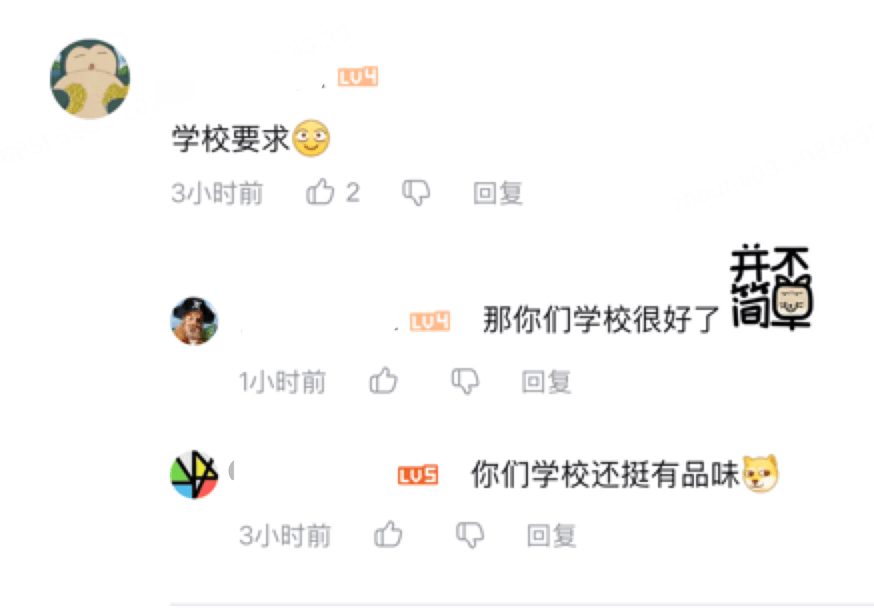Open the pirate avatar profile
Screen dimensions: 874x608
click(194, 320)
